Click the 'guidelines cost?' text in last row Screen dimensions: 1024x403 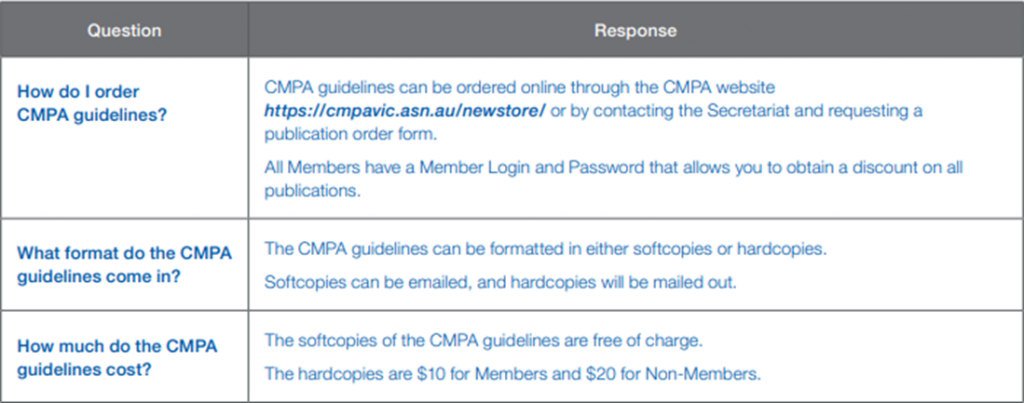click(x=84, y=370)
